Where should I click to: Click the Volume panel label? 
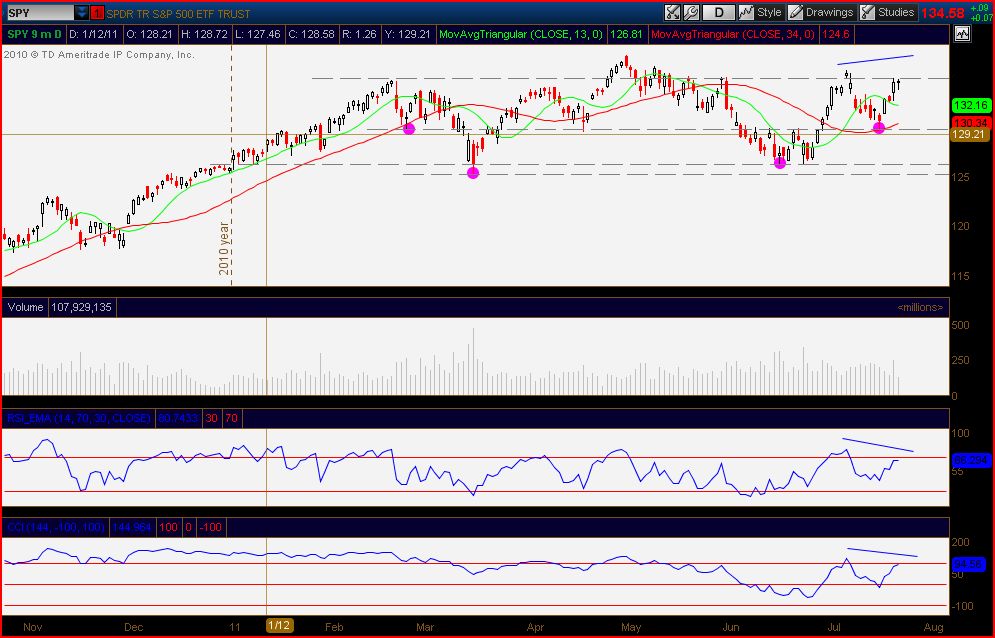(25, 307)
